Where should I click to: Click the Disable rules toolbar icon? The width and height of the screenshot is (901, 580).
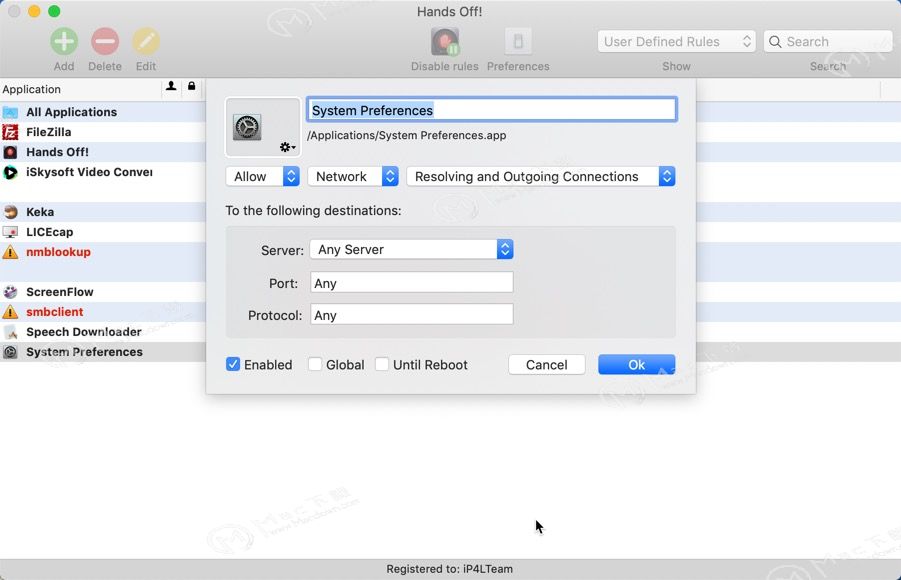tap(445, 42)
